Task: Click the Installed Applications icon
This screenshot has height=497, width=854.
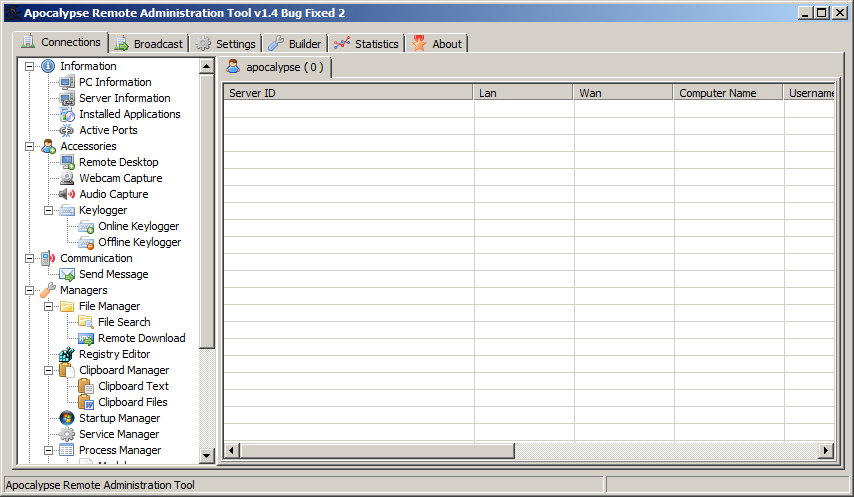Action: (x=67, y=114)
